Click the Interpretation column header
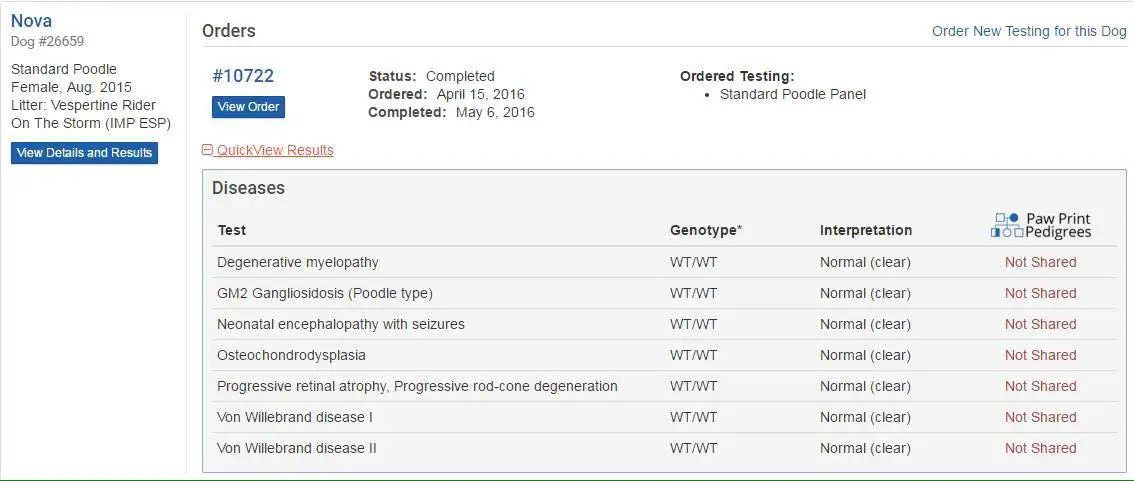The width and height of the screenshot is (1134, 481). pyautogui.click(x=866, y=231)
